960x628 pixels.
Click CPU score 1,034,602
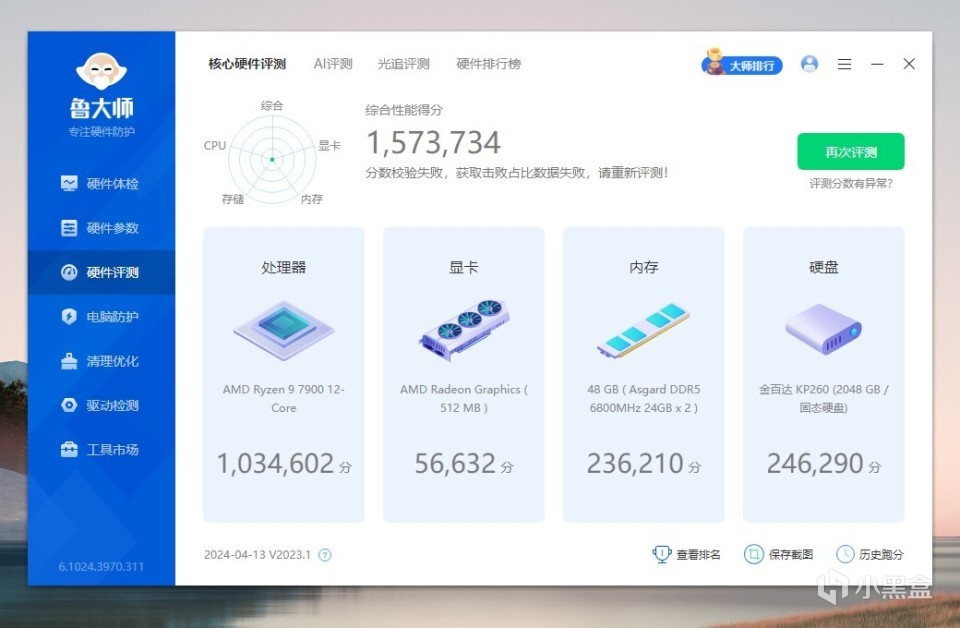point(276,463)
